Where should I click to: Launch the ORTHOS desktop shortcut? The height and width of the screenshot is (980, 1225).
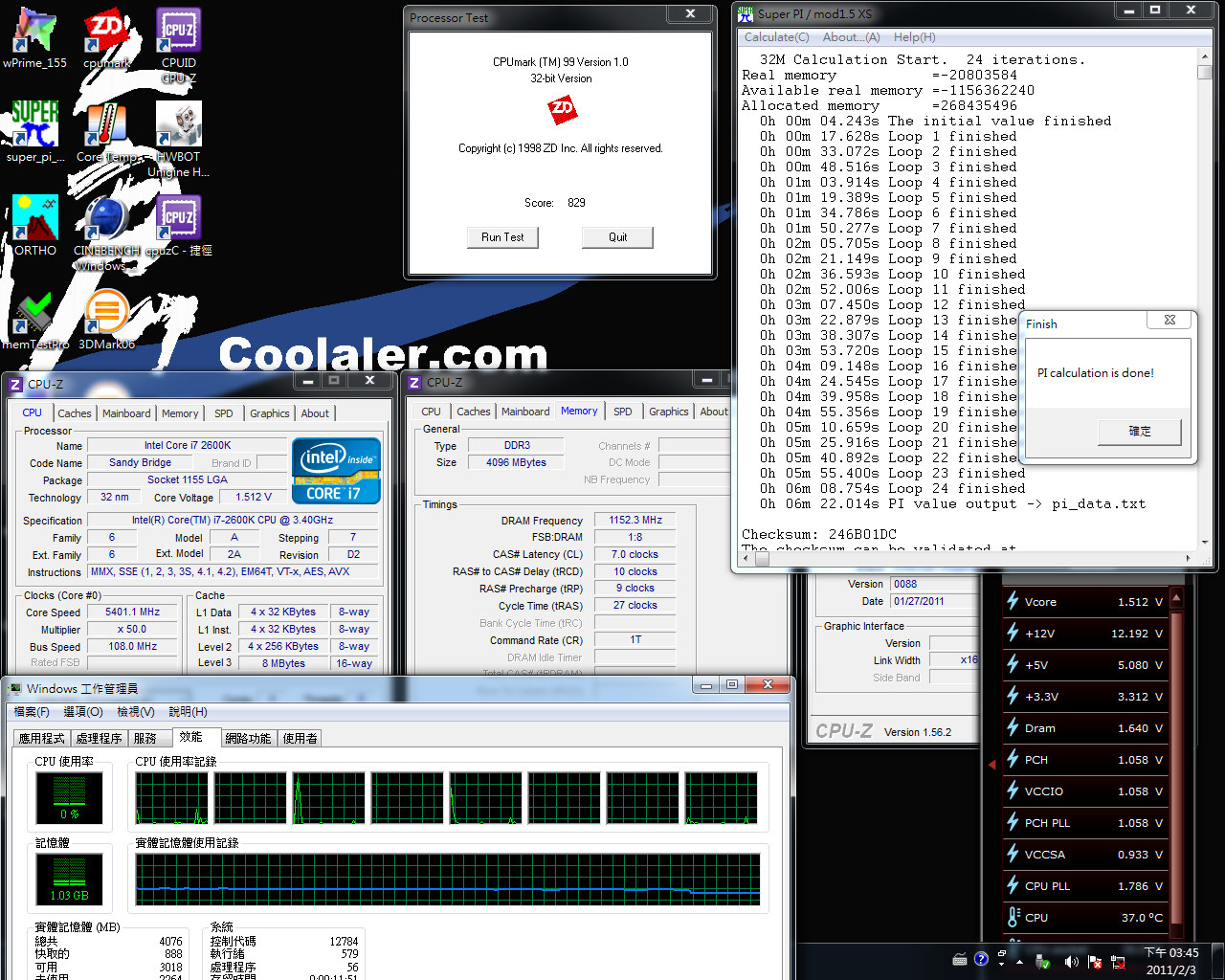click(35, 226)
